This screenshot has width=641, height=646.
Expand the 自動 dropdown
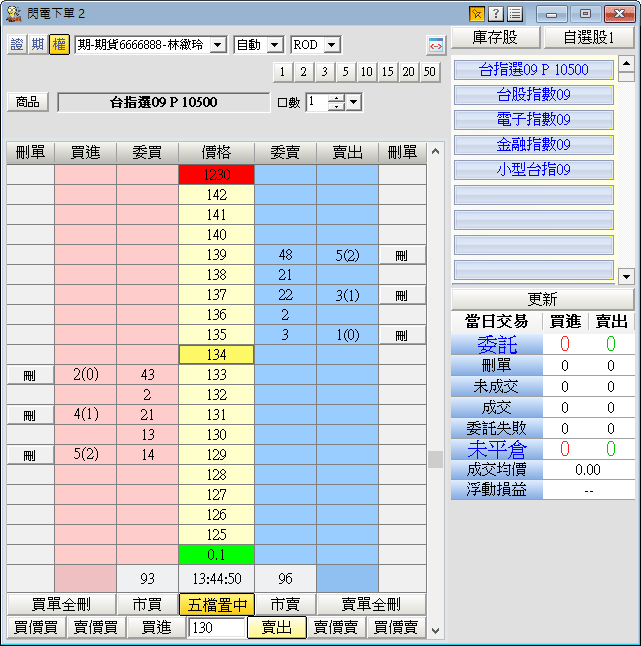[x=258, y=45]
